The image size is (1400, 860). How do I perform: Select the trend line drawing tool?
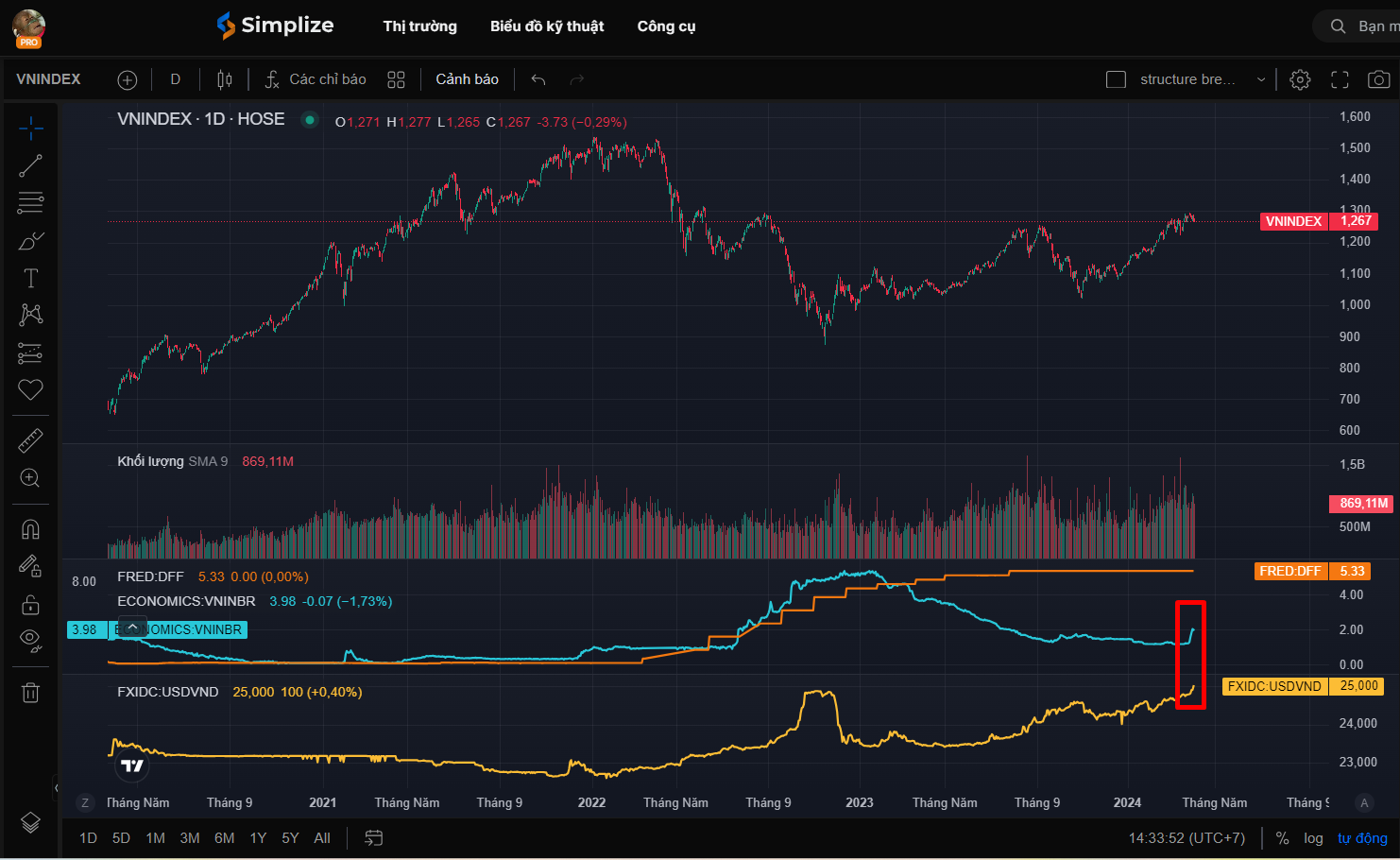[30, 166]
